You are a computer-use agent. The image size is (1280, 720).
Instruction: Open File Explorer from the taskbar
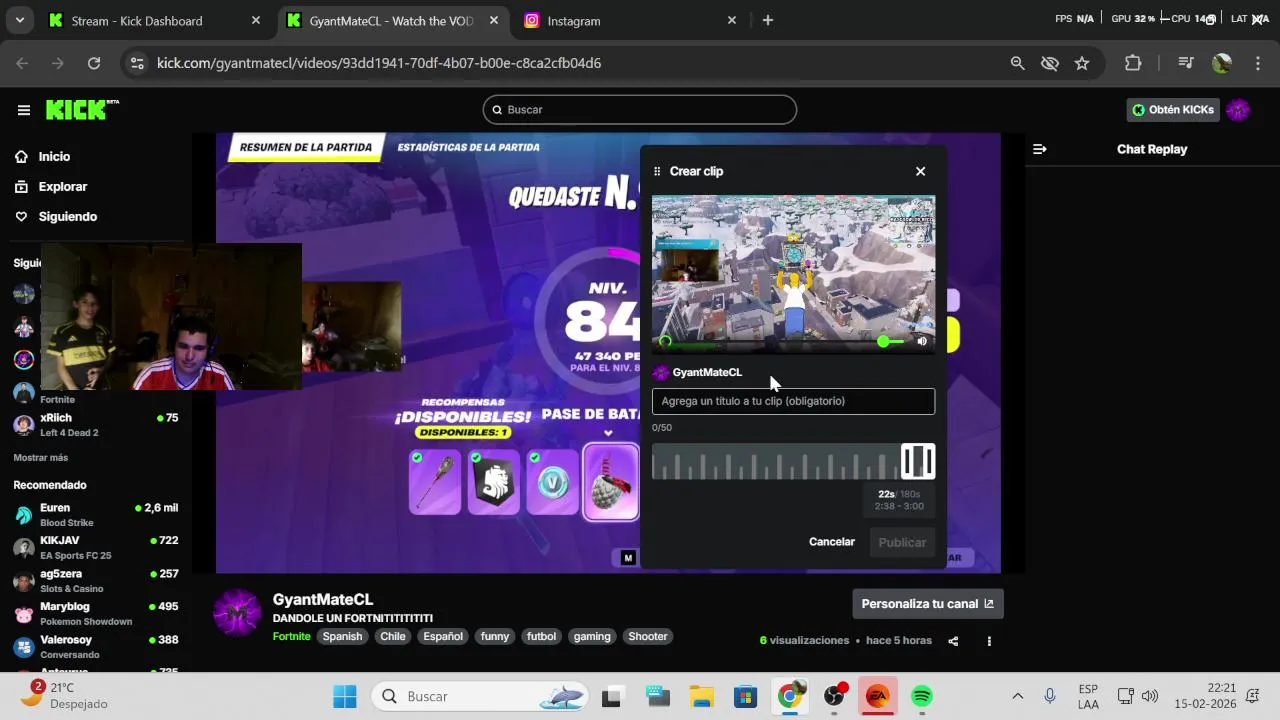pos(701,696)
